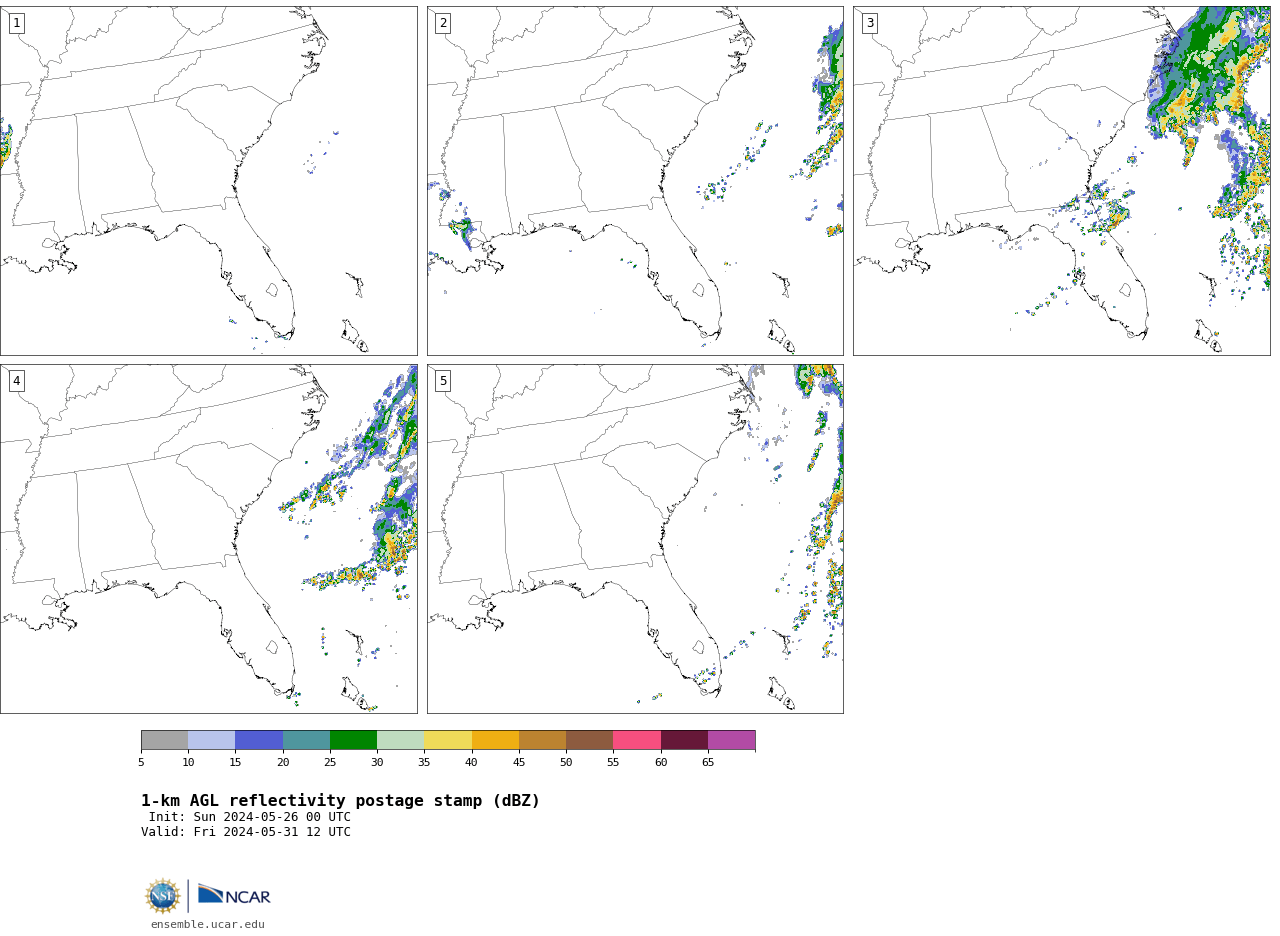
Task: Click the panel label number 1
Action: click(16, 23)
